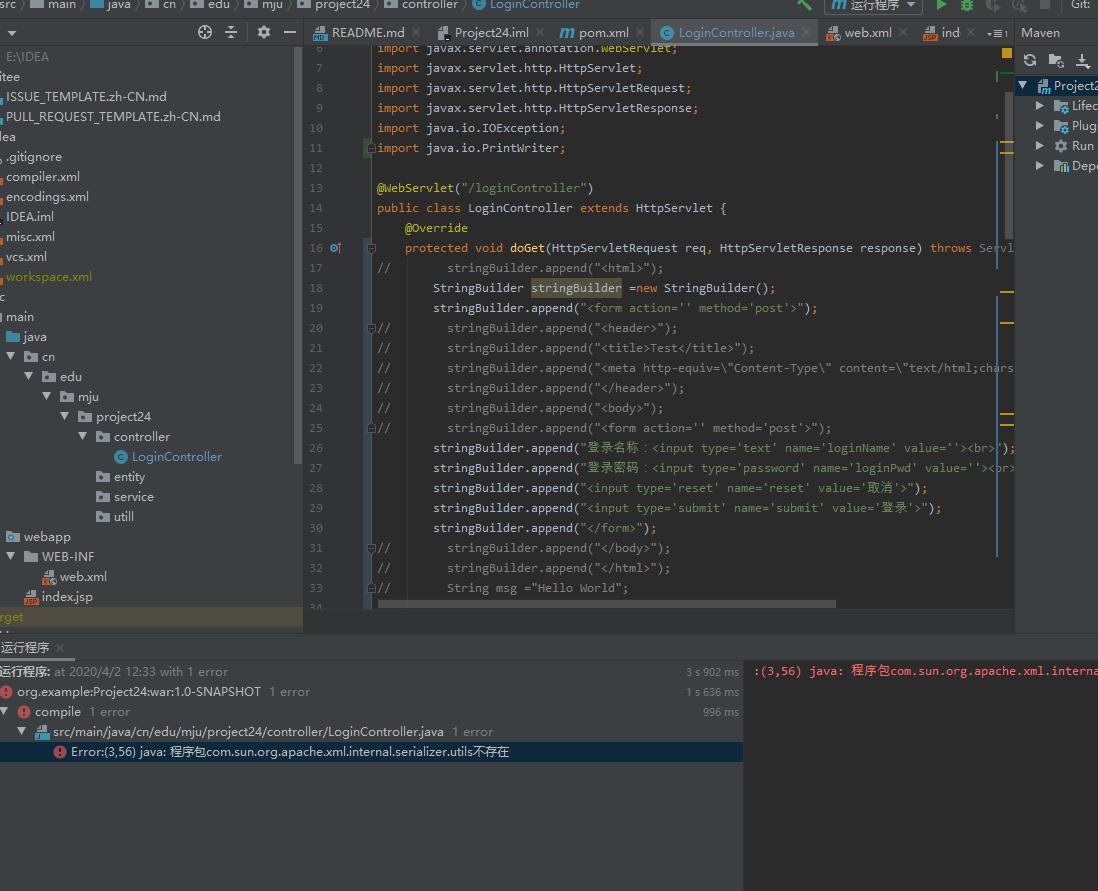This screenshot has height=891, width=1098.
Task: Click the yellow inspection indicator square in editor
Action: [x=1007, y=53]
